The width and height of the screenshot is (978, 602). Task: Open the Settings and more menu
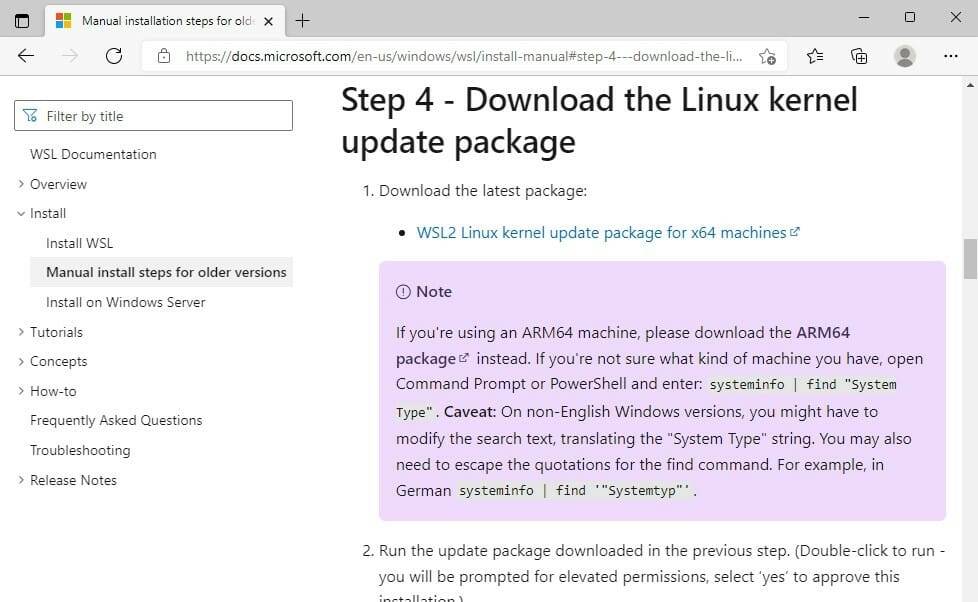coord(950,56)
